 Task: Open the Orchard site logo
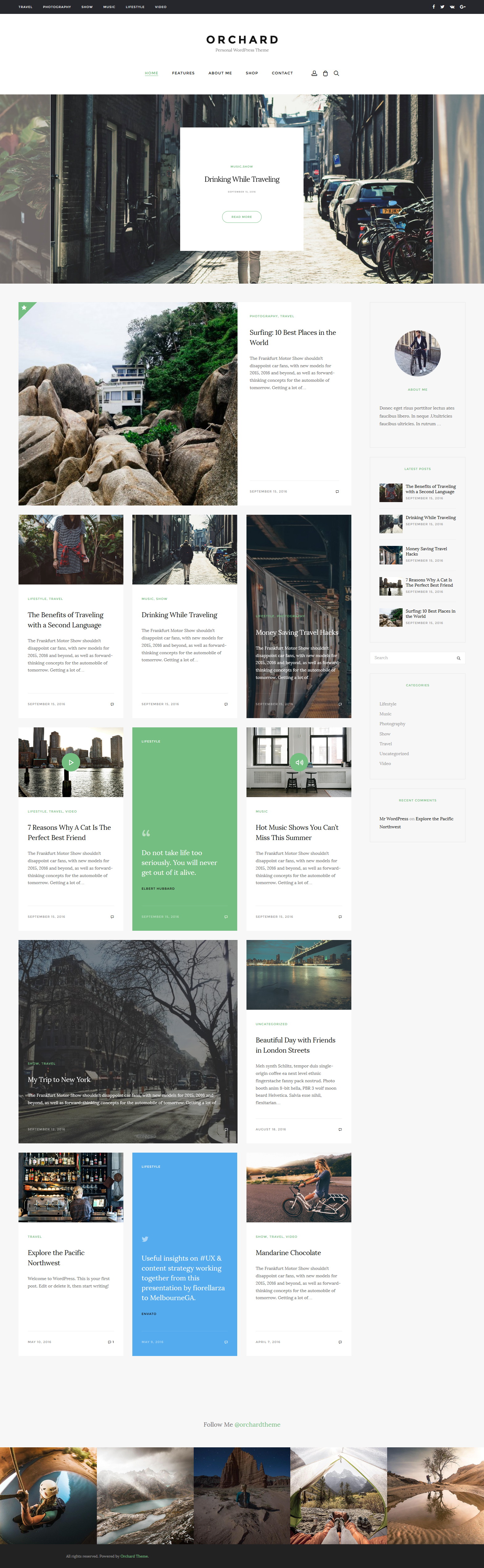[x=242, y=40]
